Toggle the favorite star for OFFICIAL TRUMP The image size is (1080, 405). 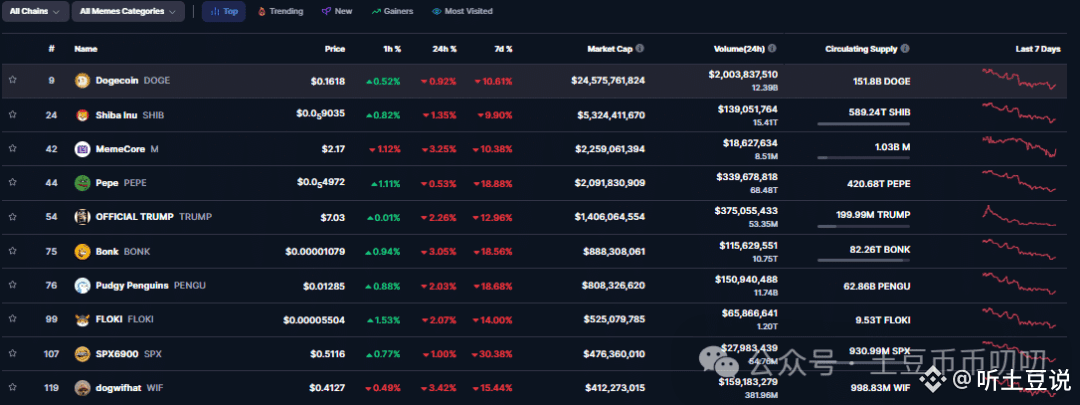(x=13, y=217)
